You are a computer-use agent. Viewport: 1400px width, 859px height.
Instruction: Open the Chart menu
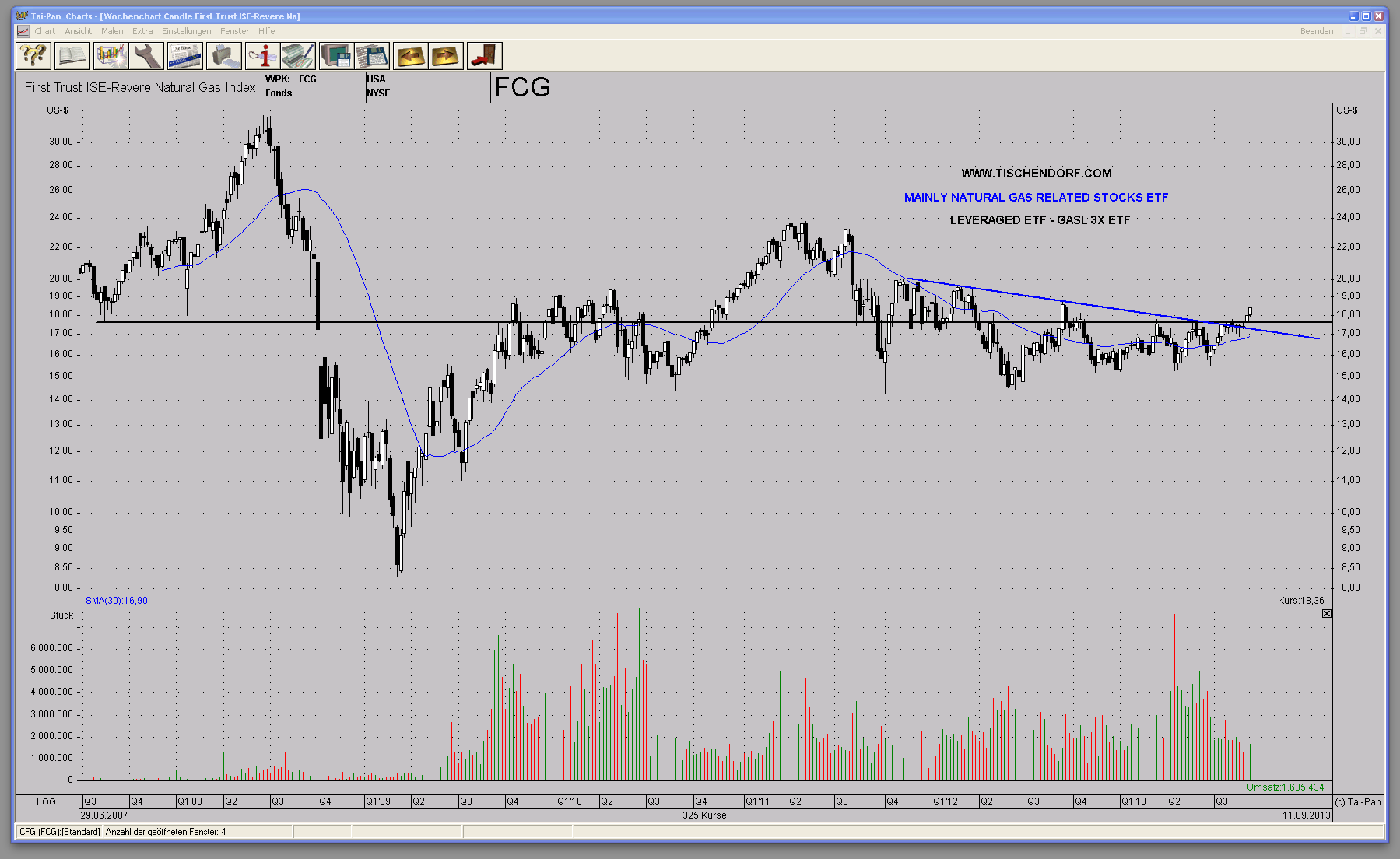click(44, 31)
